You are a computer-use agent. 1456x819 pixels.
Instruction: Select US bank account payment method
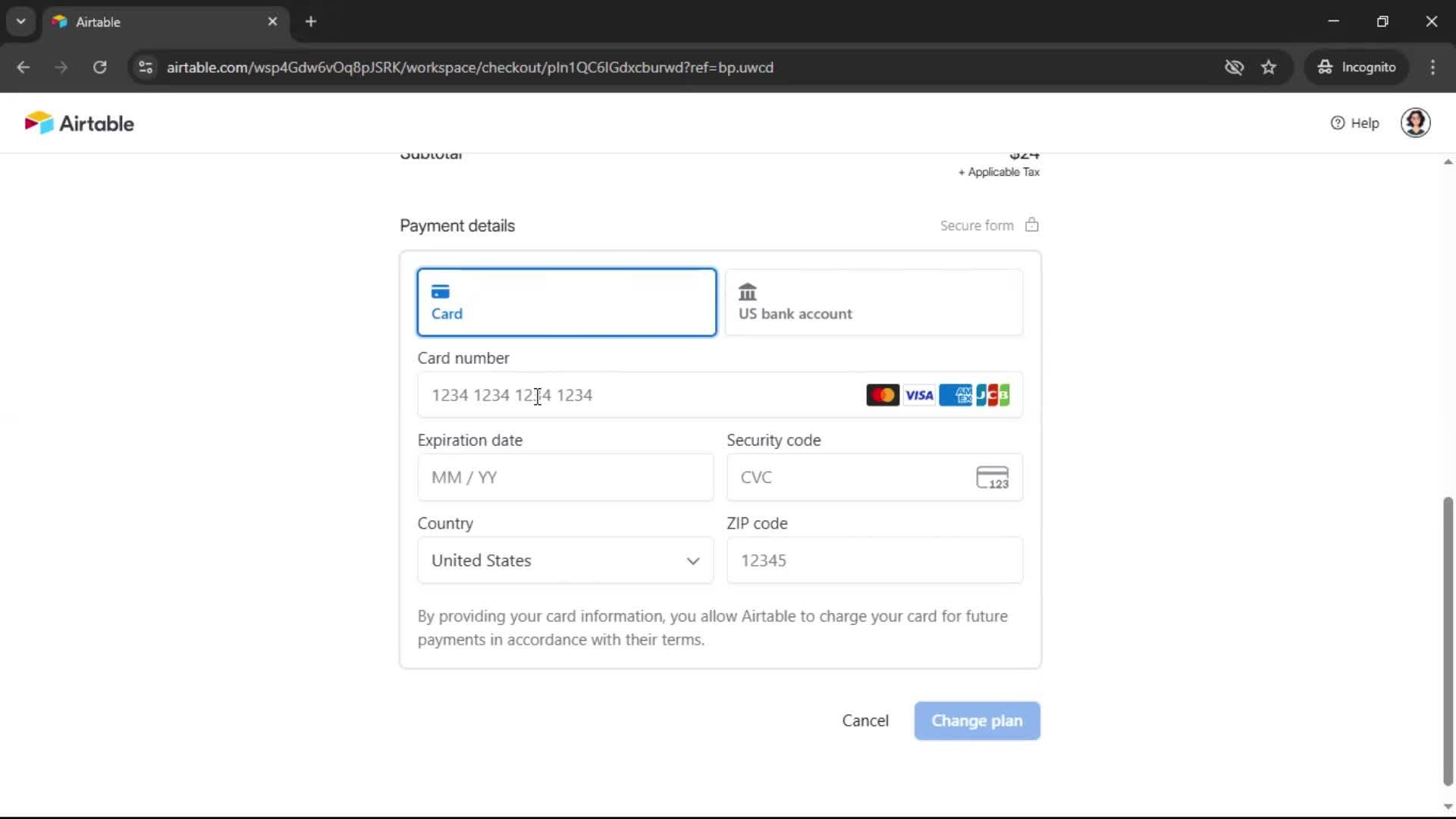[874, 302]
